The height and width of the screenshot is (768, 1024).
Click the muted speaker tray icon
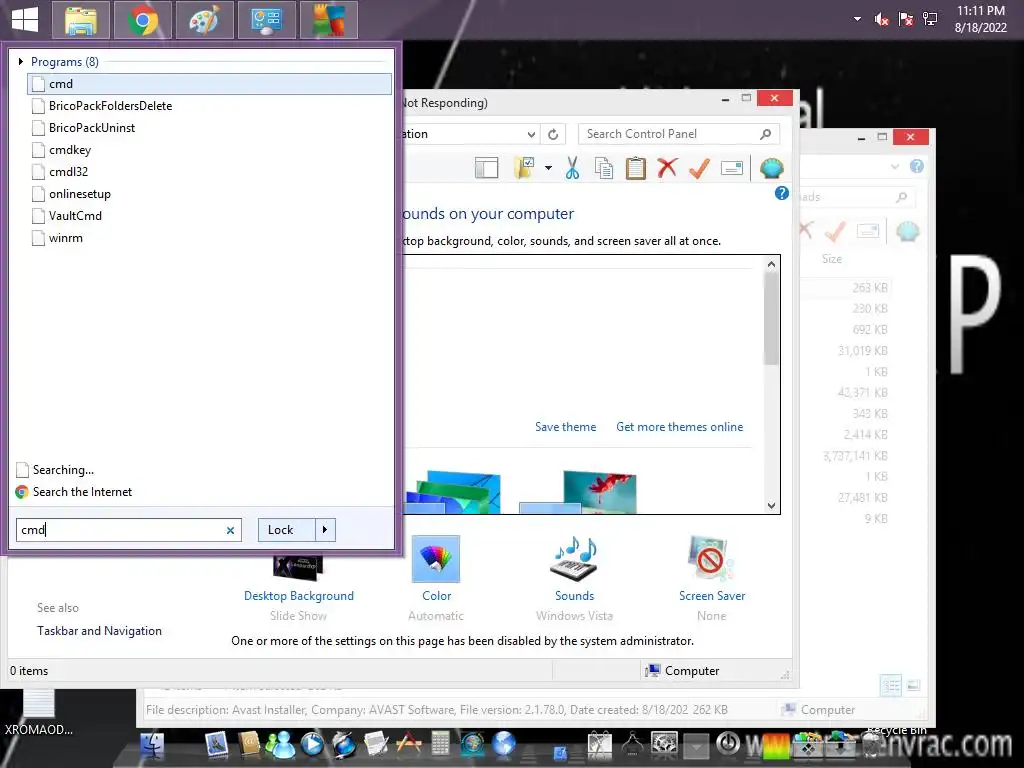click(x=882, y=20)
